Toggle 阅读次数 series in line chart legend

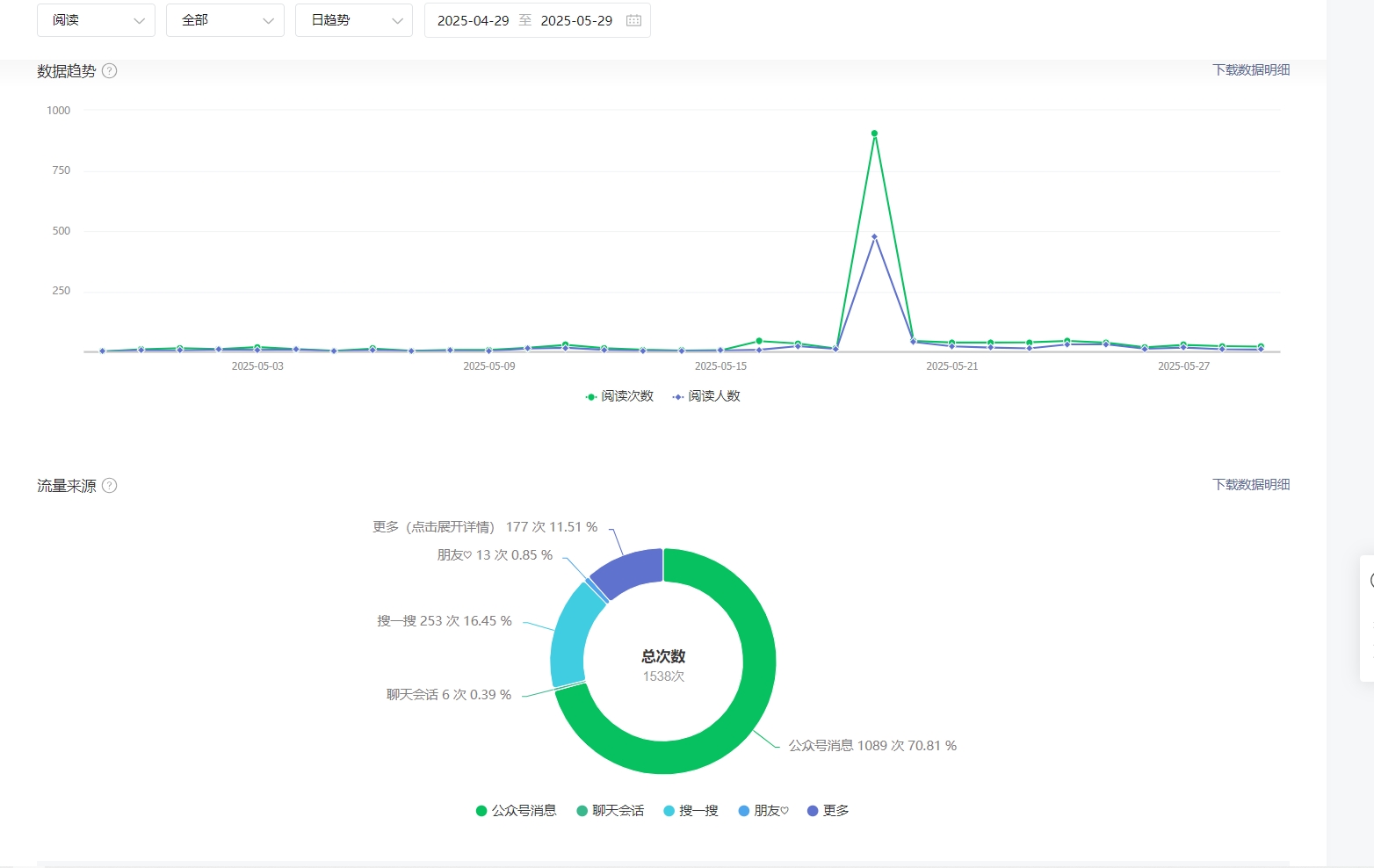[x=619, y=396]
